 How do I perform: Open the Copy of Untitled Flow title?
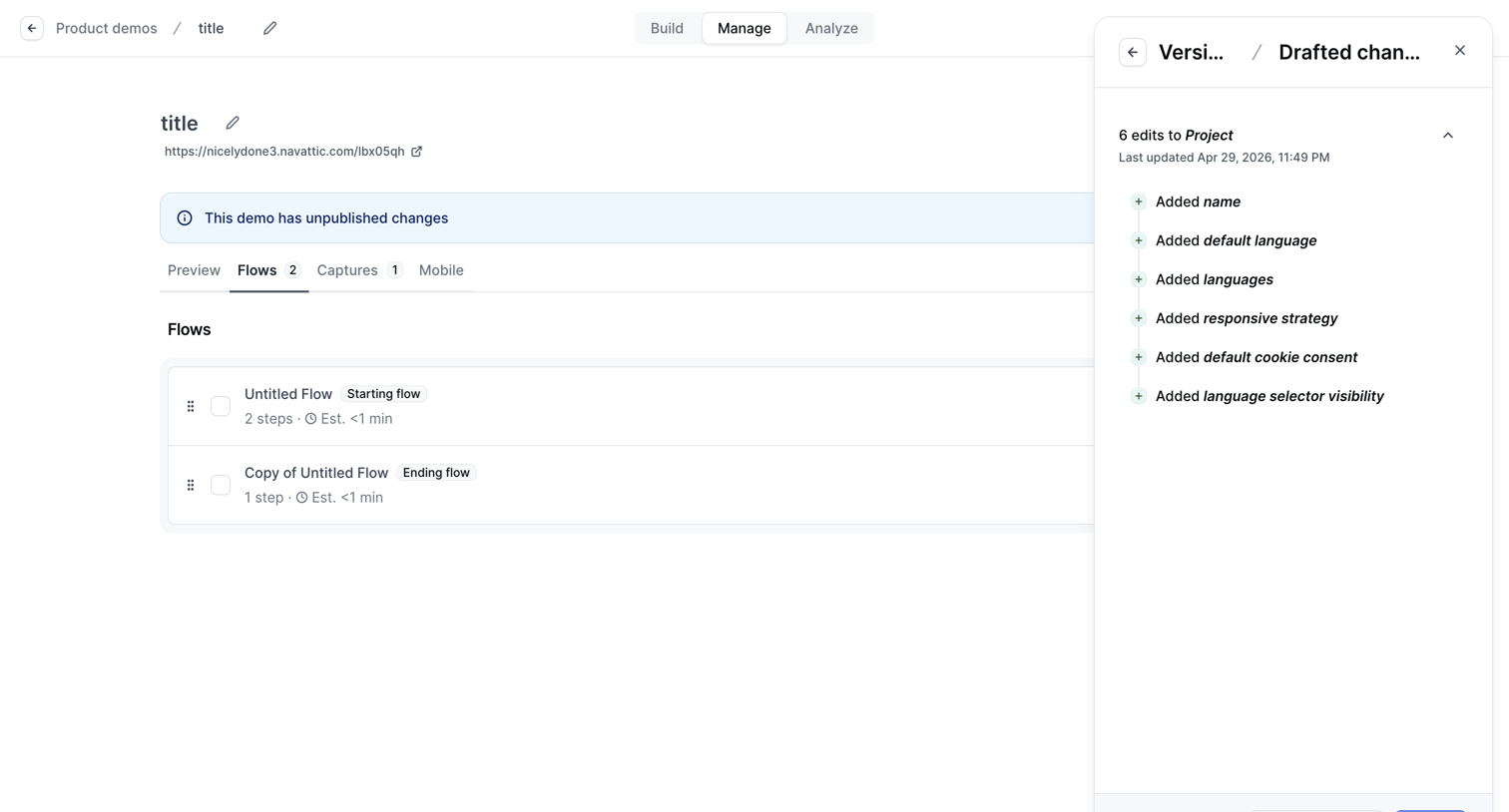tap(316, 473)
